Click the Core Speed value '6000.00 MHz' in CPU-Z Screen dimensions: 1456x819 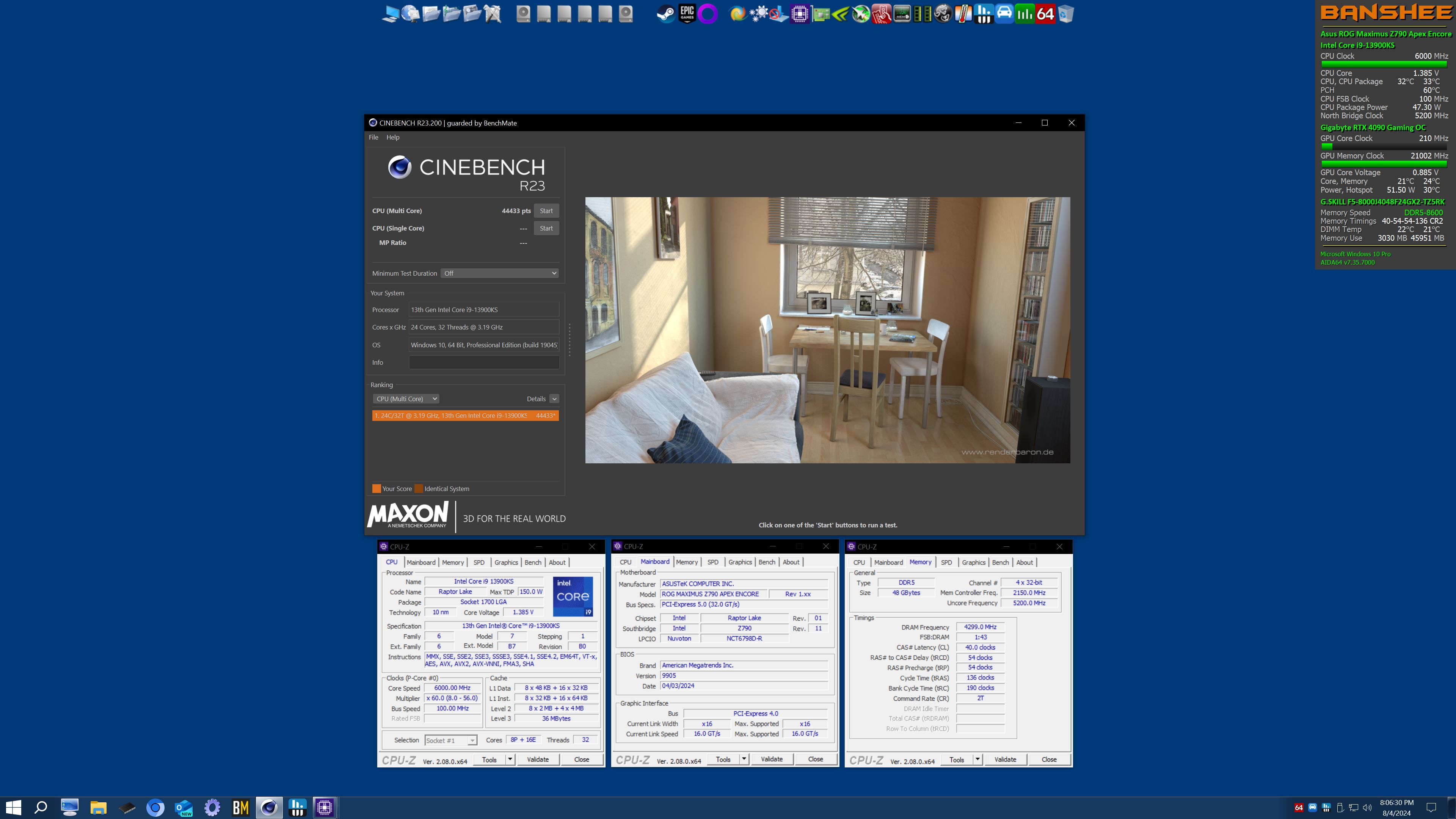(452, 688)
